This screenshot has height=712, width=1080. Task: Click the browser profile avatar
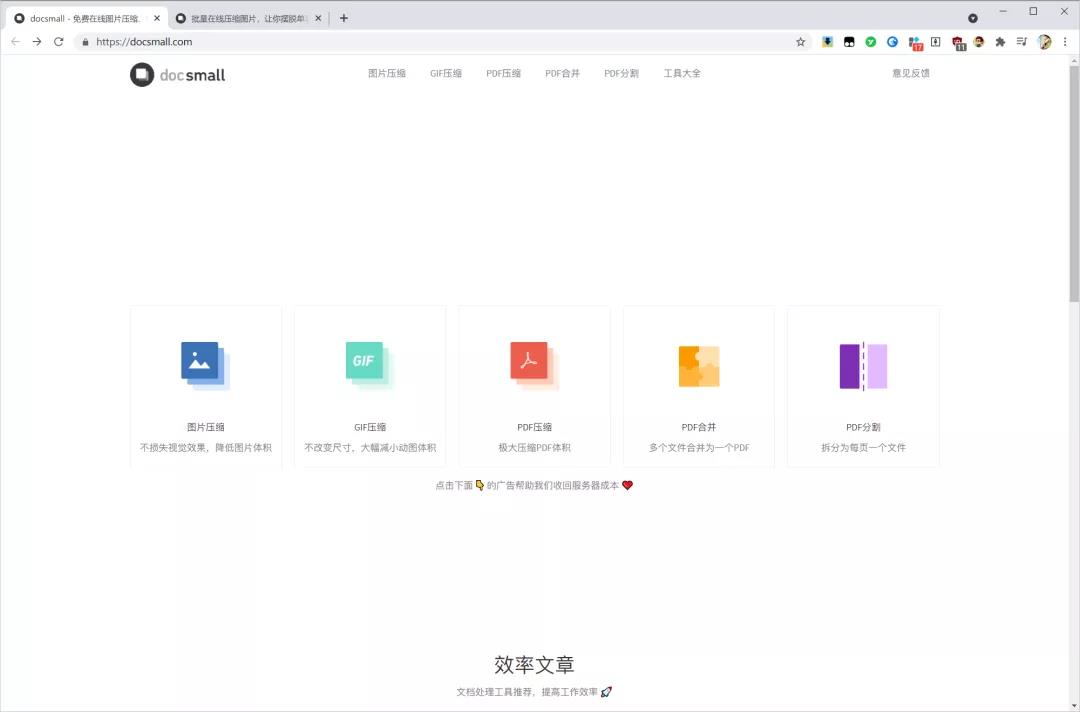(1044, 42)
